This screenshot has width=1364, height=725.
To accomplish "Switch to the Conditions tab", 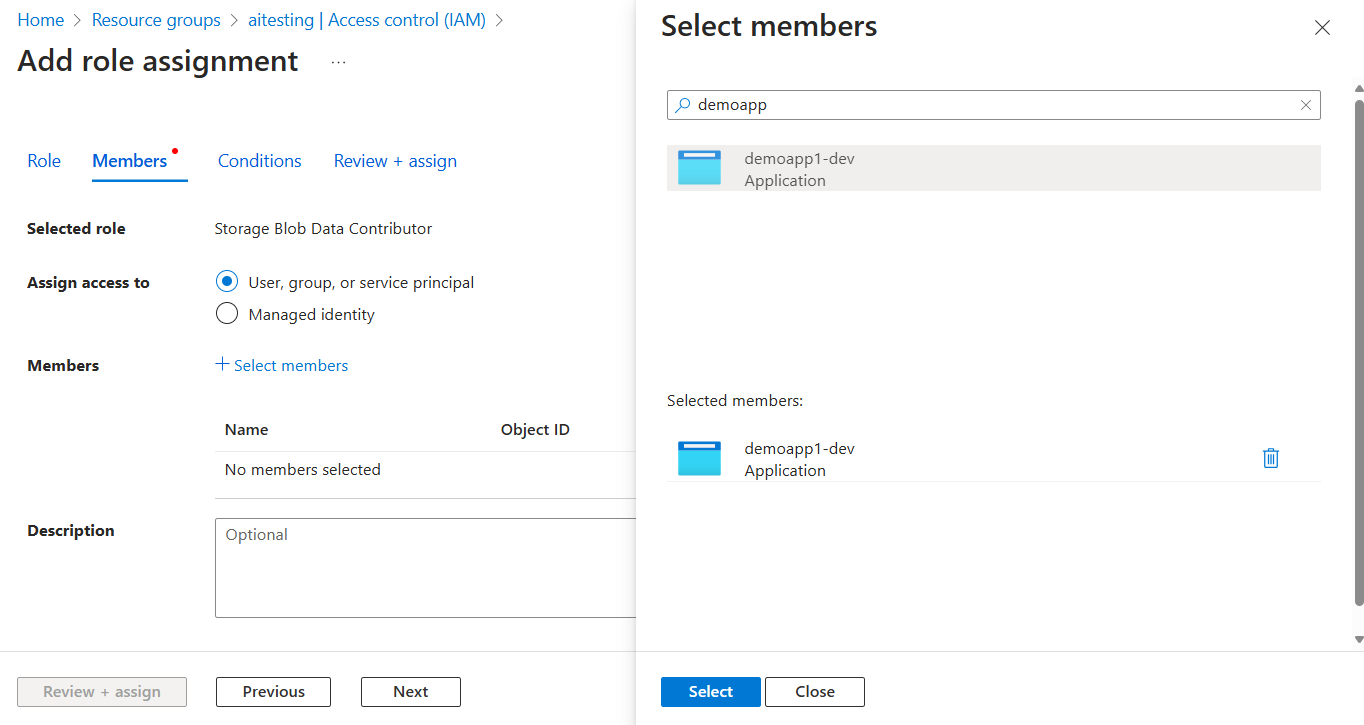I will 259,160.
